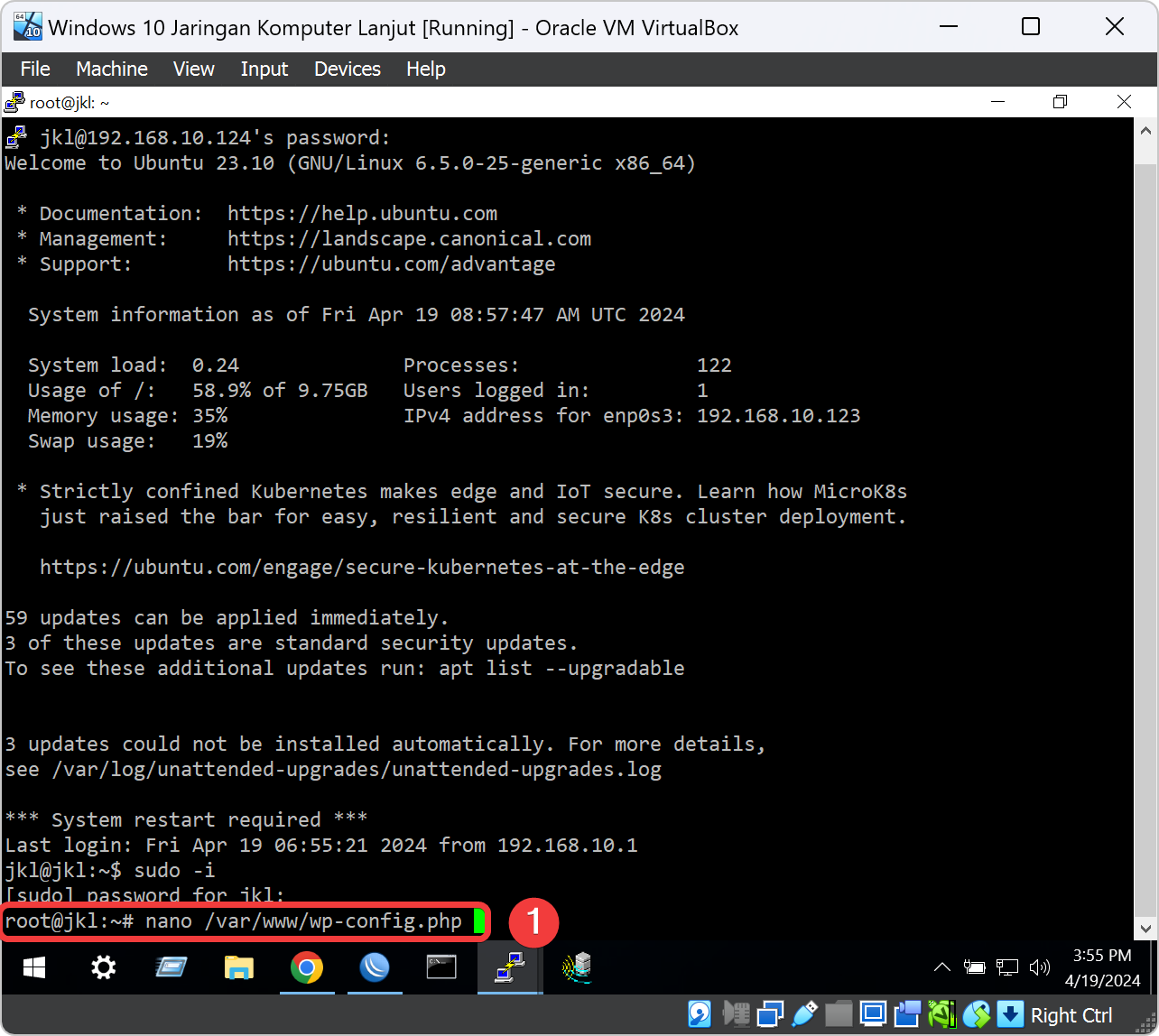Image resolution: width=1159 pixels, height=1036 pixels.
Task: Click the 'Usage of /: 58.9%' entry
Action: pyautogui.click(x=198, y=391)
